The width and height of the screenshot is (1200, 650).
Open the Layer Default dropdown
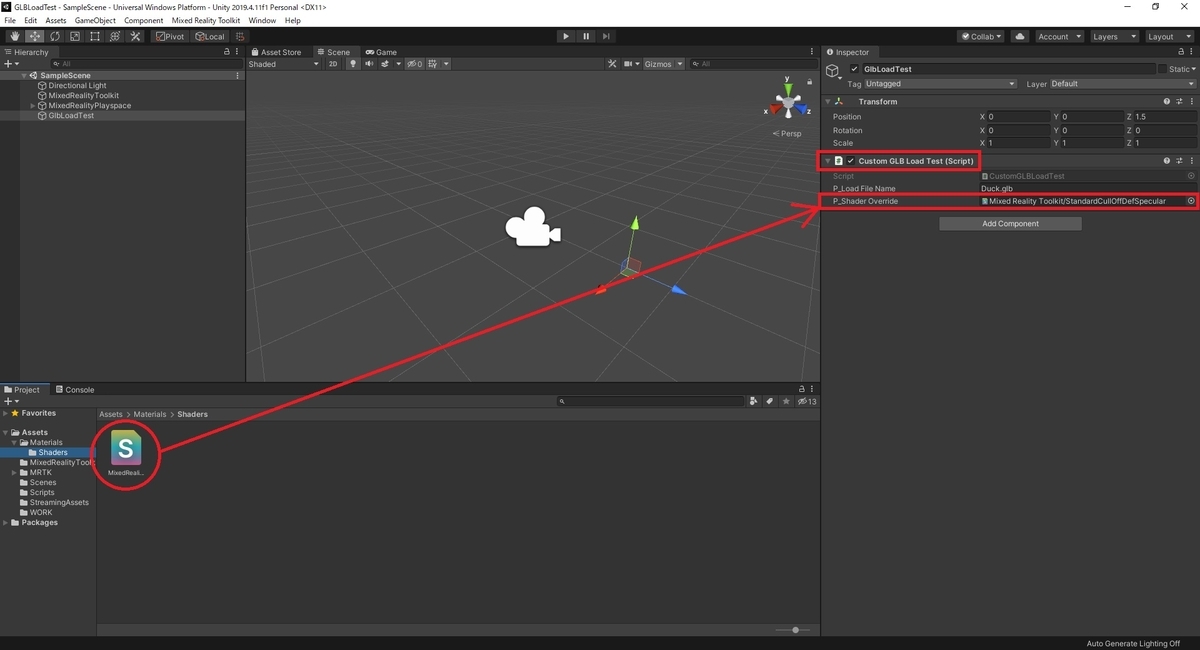(1121, 84)
